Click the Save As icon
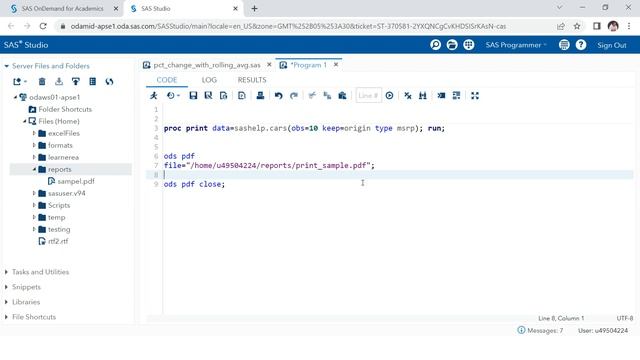Viewport: 640px width, 360px height. [x=208, y=96]
